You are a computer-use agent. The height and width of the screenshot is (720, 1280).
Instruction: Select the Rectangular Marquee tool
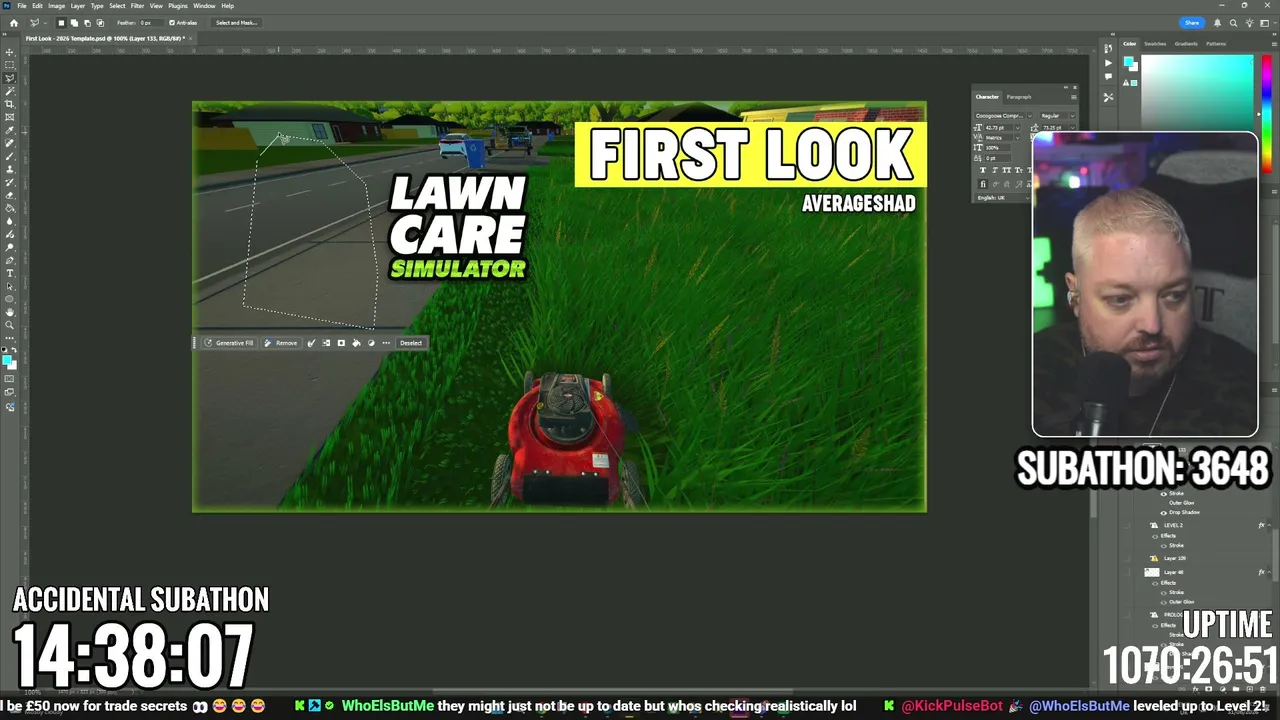point(10,65)
